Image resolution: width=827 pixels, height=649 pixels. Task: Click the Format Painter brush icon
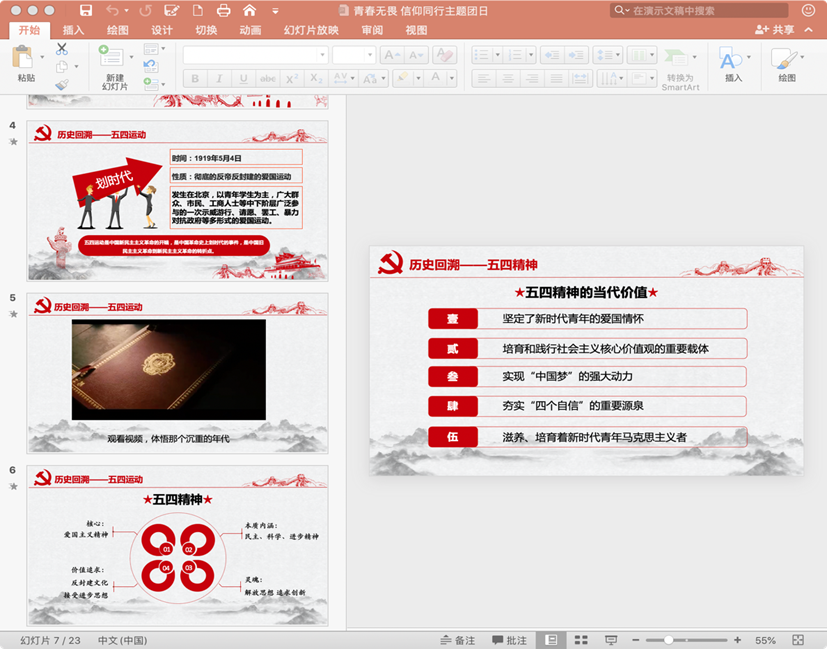coord(62,86)
